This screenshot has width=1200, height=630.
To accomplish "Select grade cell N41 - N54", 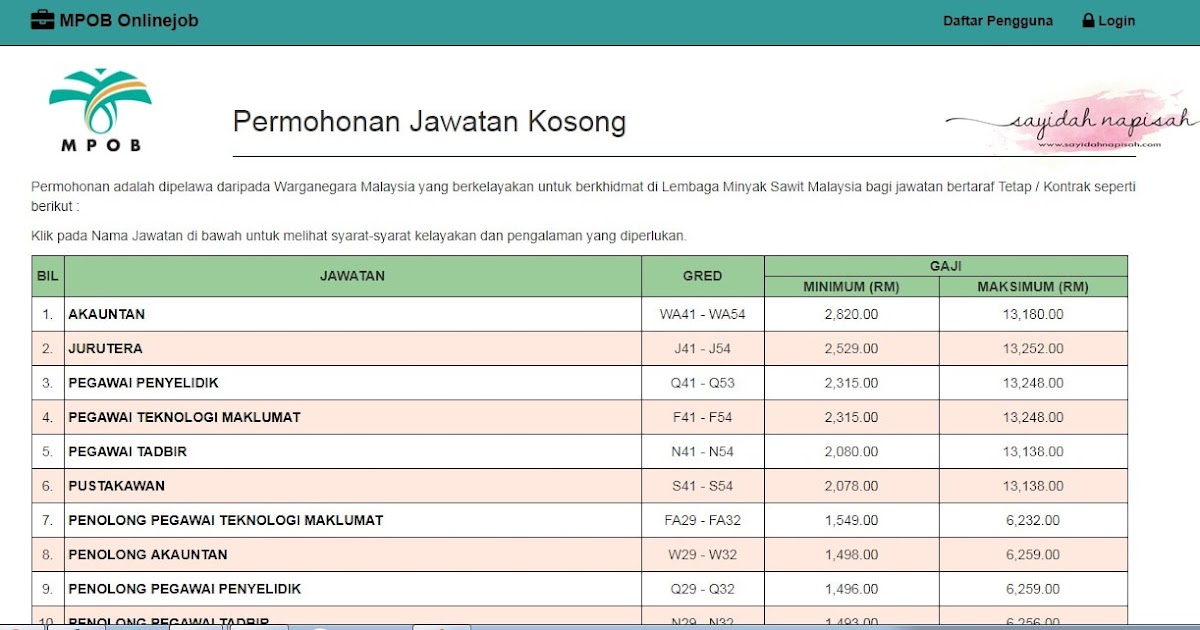I will (703, 452).
